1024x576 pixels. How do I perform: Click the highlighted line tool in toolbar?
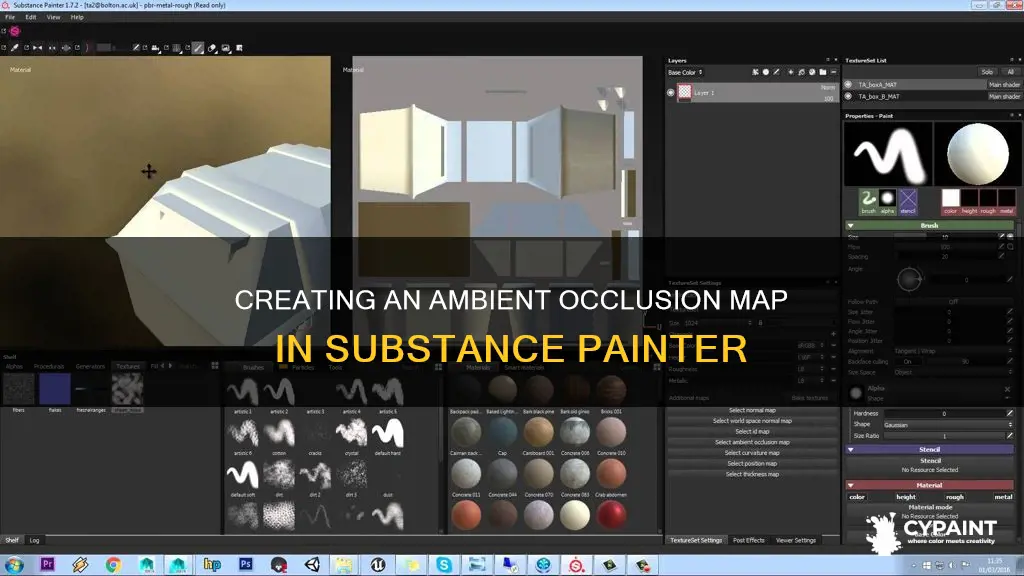(198, 48)
